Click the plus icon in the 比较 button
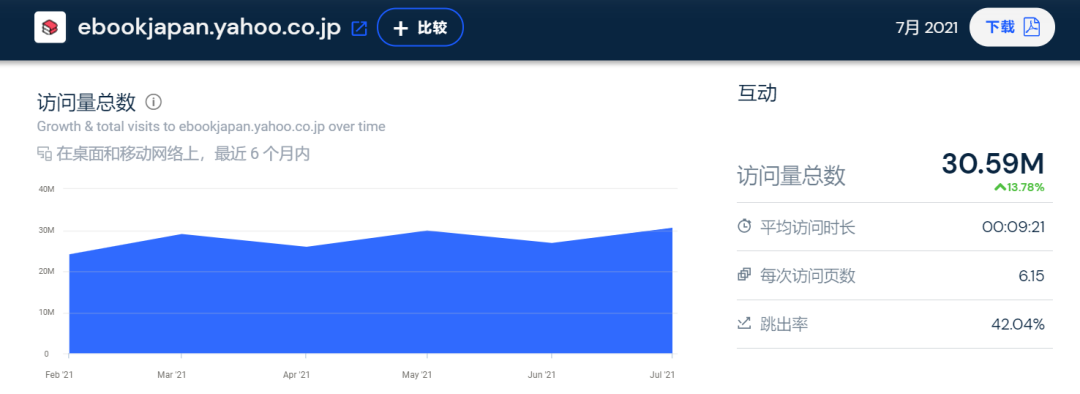This screenshot has height=394, width=1080. (400, 28)
